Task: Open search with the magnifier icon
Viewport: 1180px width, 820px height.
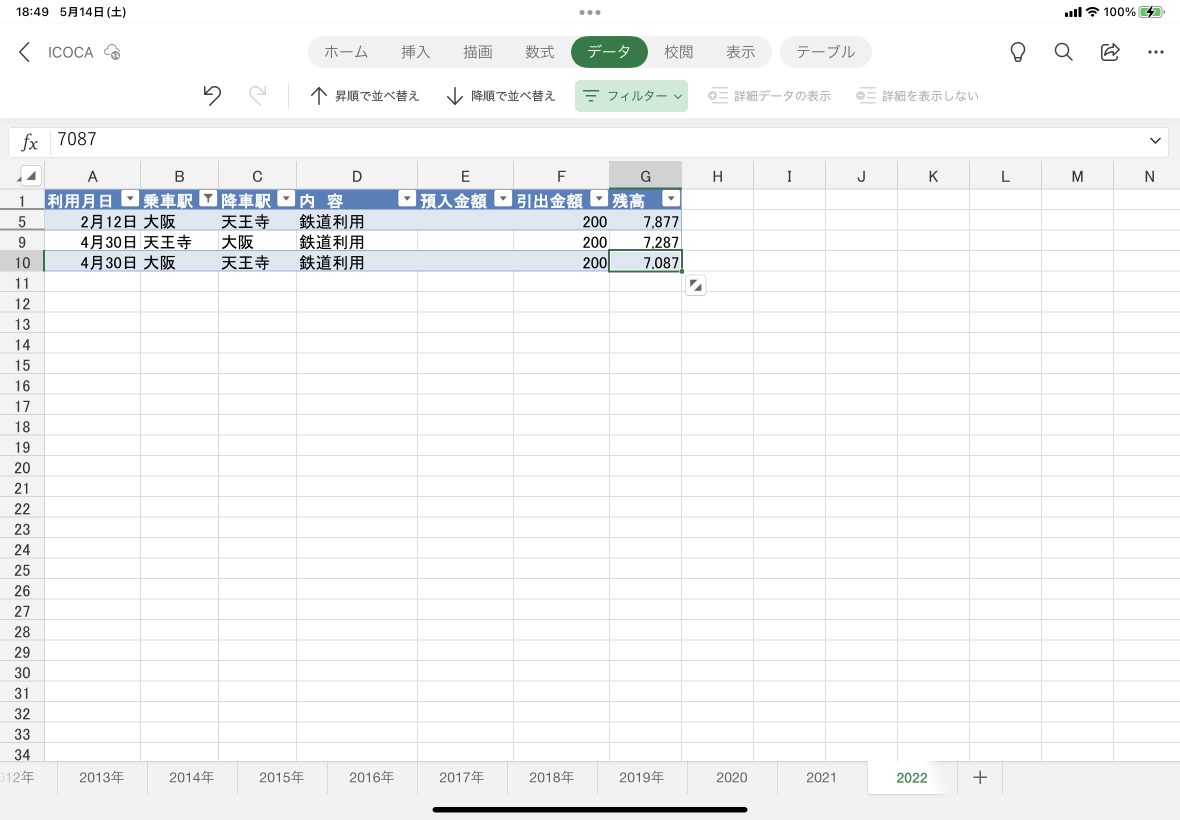Action: tap(1063, 52)
